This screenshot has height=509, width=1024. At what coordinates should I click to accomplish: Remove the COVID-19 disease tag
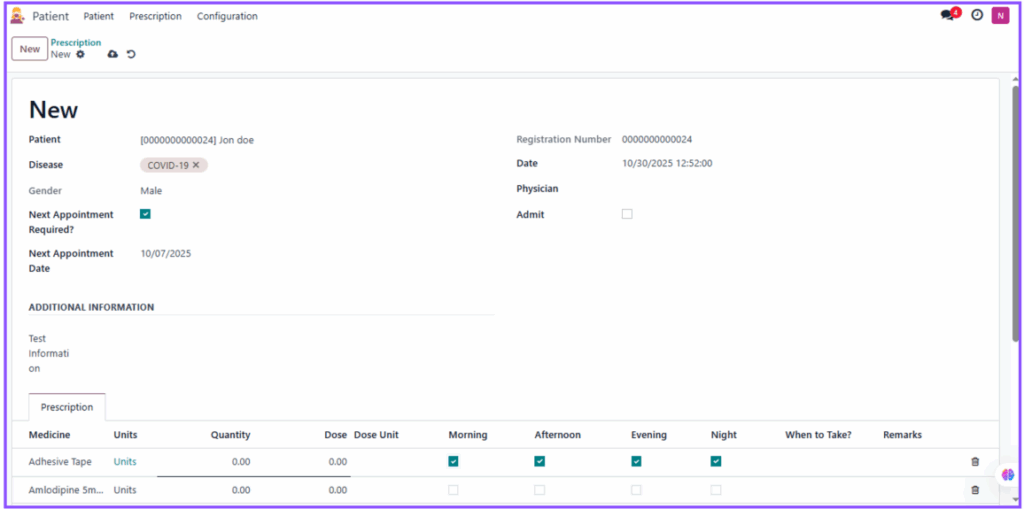click(196, 165)
